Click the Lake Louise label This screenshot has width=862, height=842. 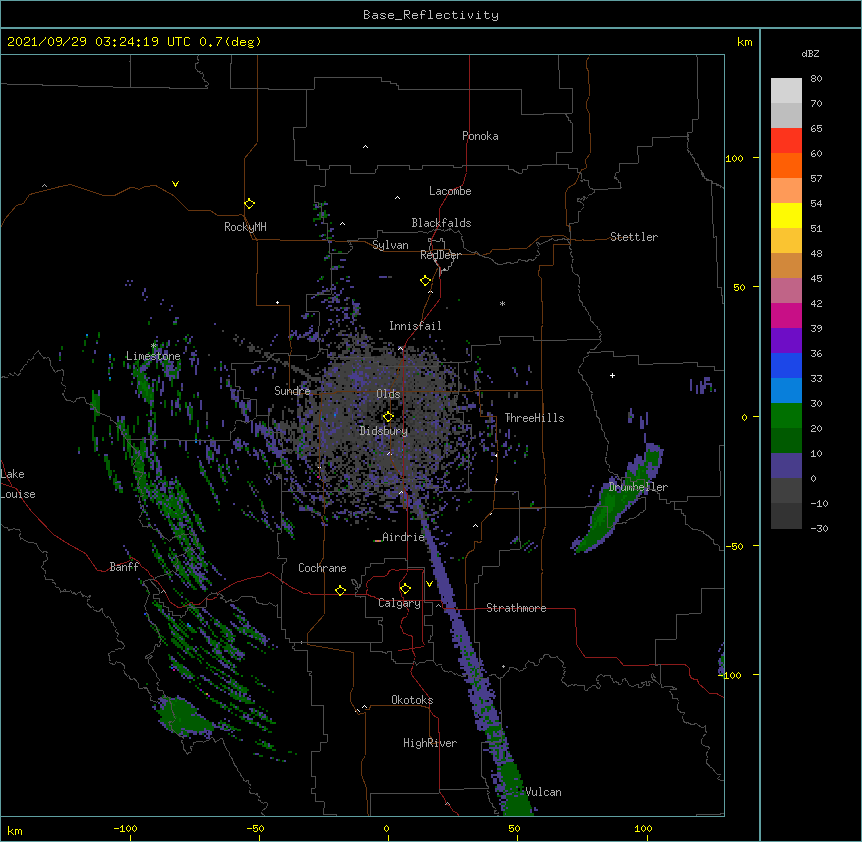[18, 484]
